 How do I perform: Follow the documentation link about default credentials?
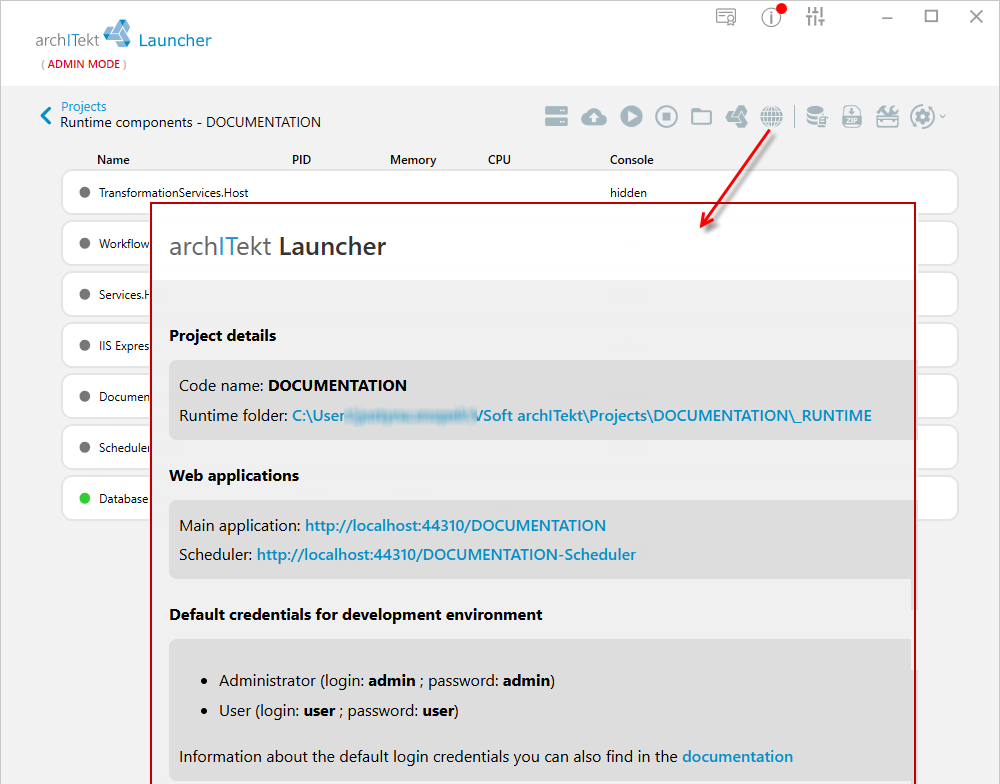point(738,757)
